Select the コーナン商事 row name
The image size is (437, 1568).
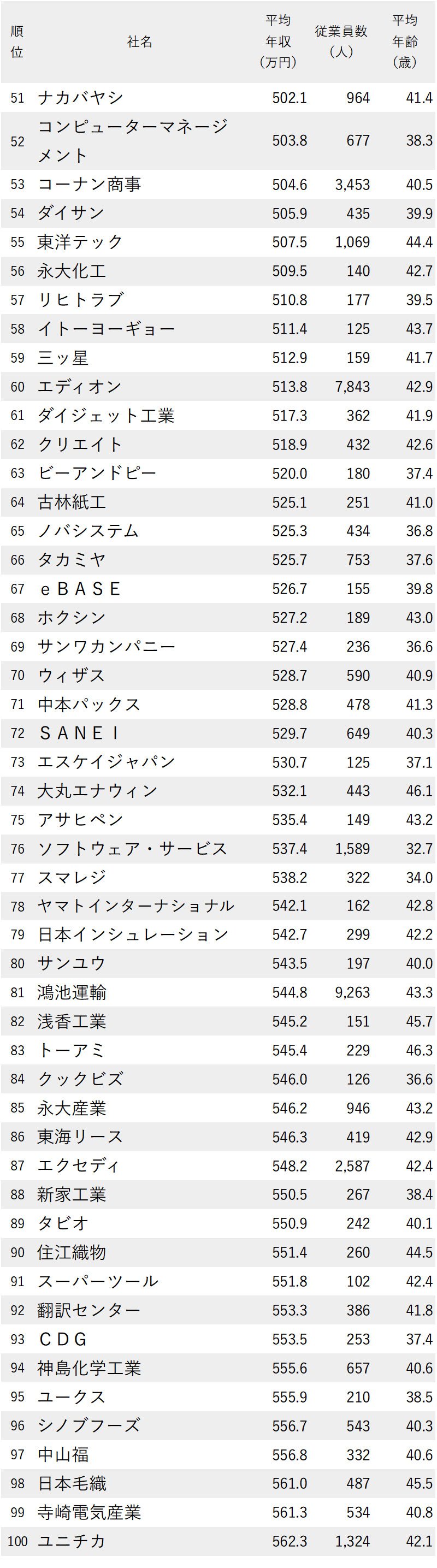click(x=89, y=185)
